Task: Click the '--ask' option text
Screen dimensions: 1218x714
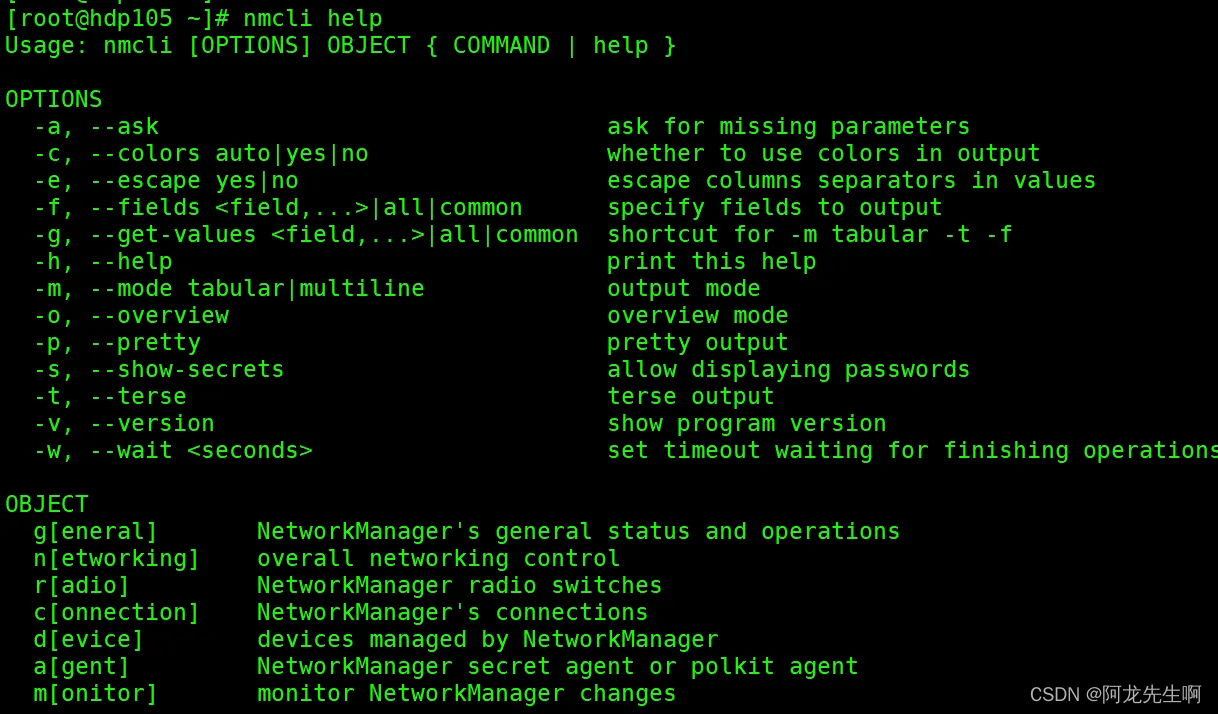Action: (x=124, y=126)
